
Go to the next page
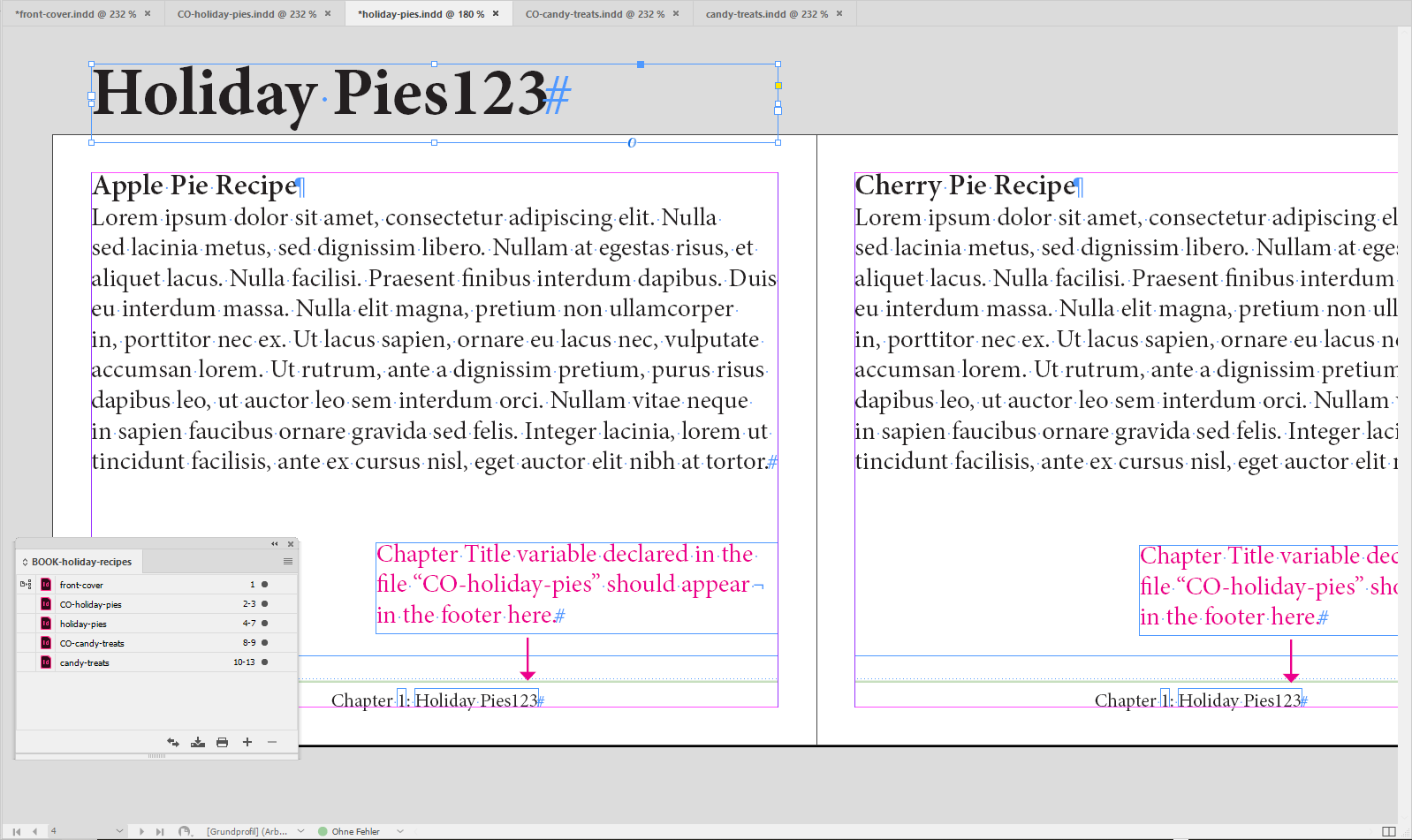[141, 831]
